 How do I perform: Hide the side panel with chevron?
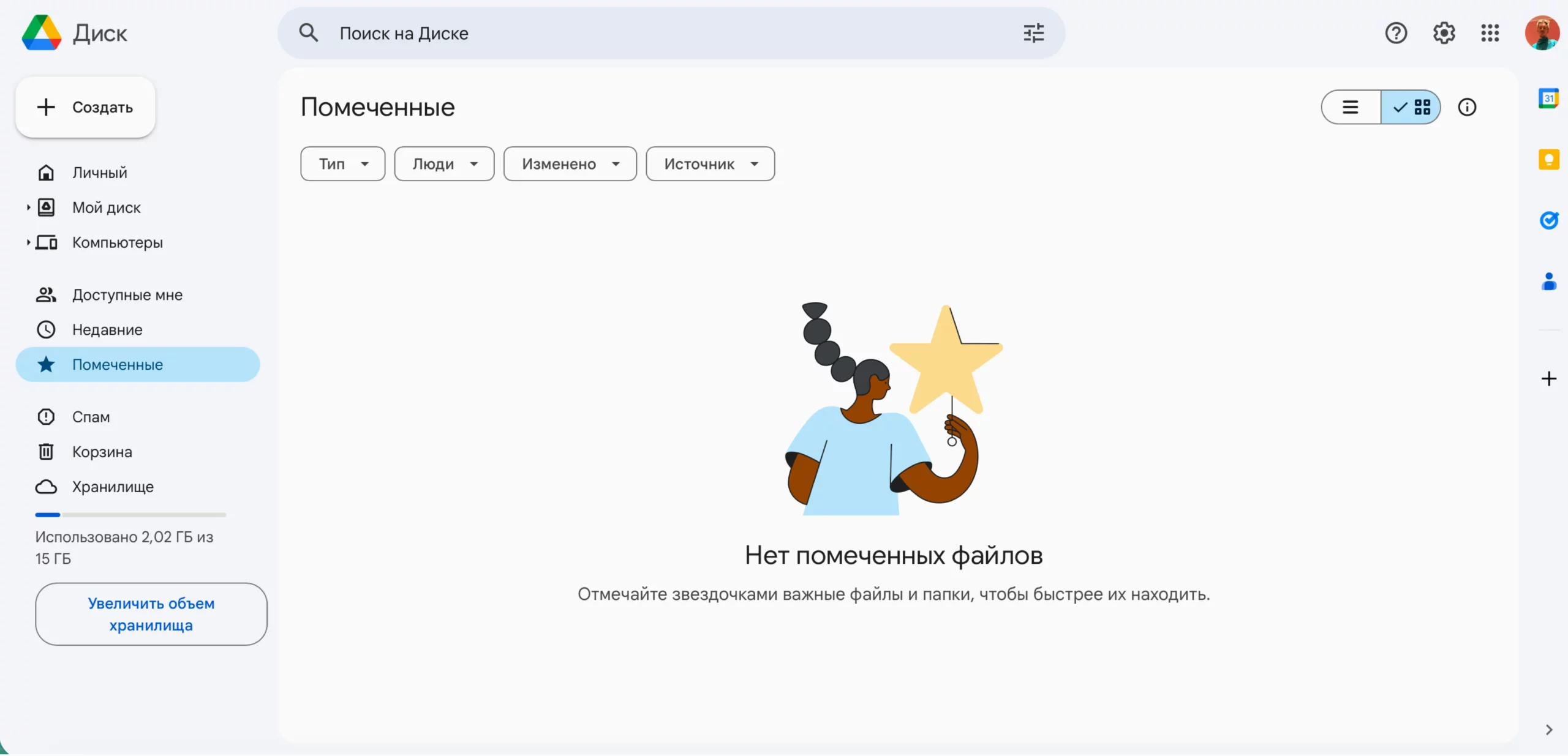coord(1548,730)
